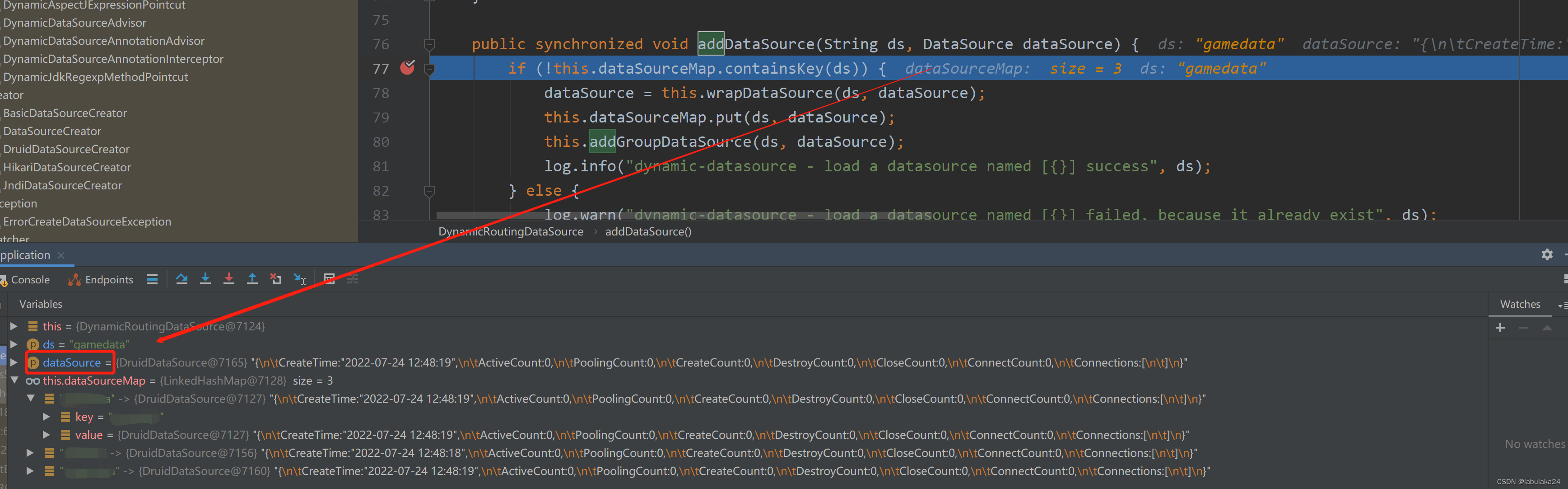
Task: Collapse the this.dataSourceMap watch node
Action: coord(14,381)
